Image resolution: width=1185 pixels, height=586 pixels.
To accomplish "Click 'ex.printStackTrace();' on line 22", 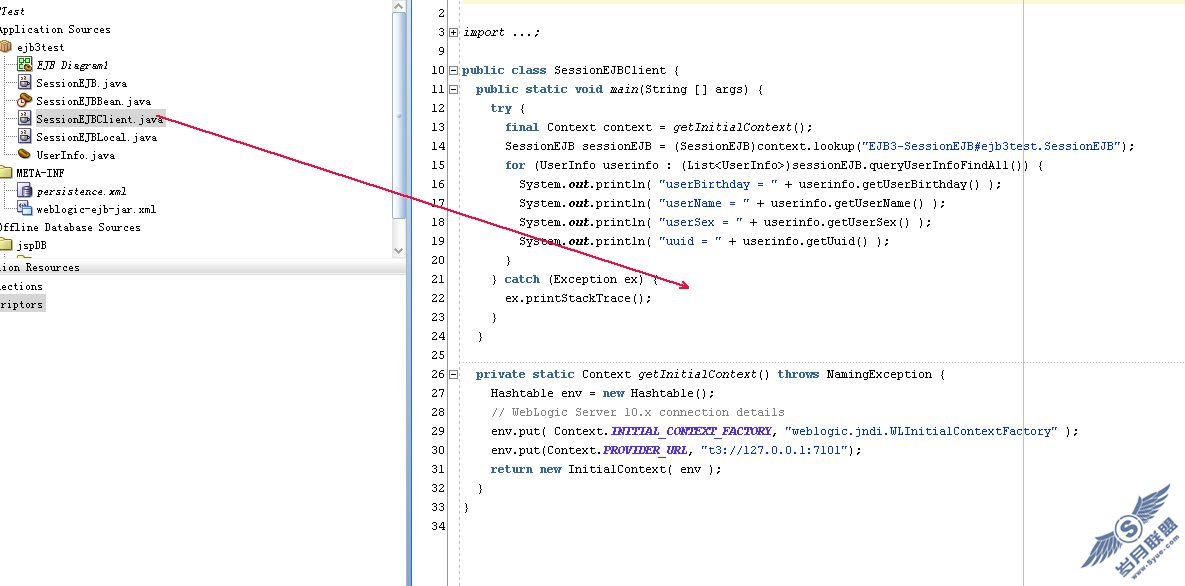I will click(578, 298).
